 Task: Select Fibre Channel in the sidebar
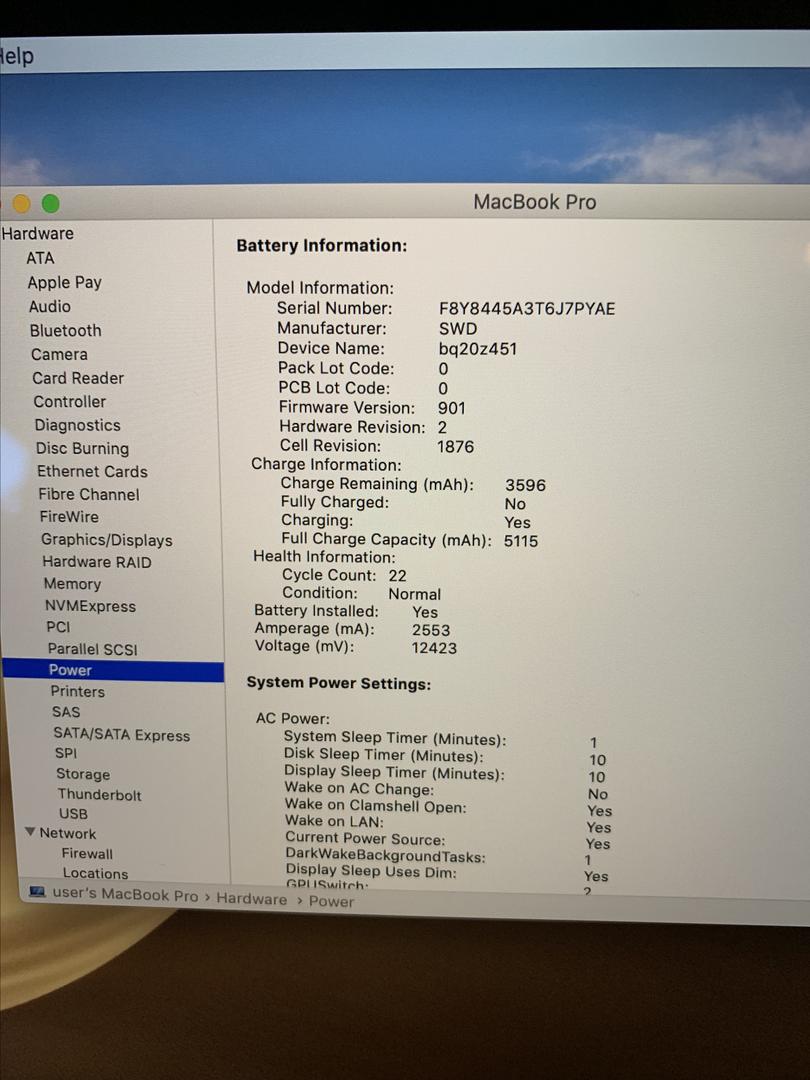click(x=89, y=495)
